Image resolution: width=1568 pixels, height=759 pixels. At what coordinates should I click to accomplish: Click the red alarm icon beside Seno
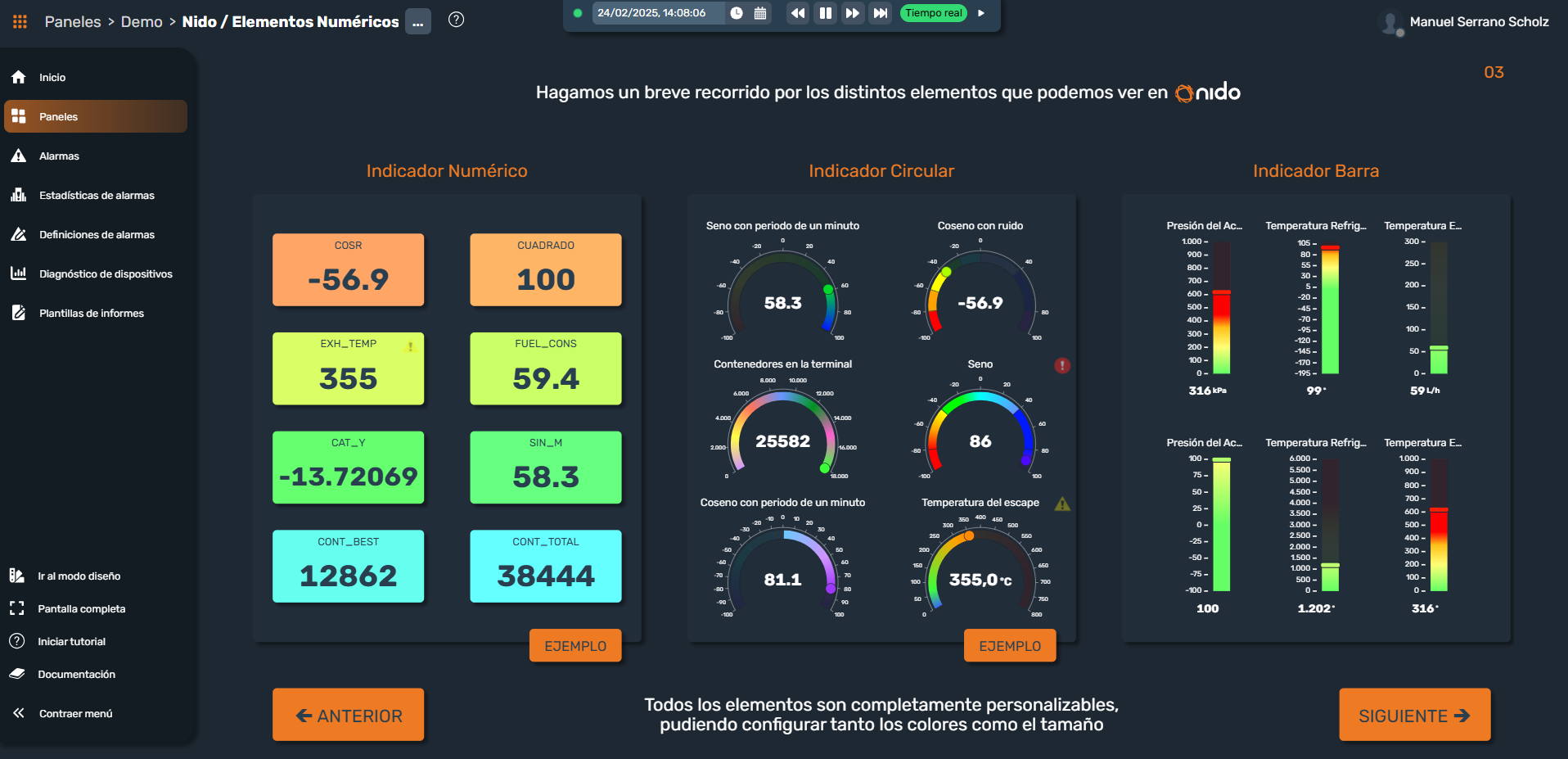coord(1062,365)
